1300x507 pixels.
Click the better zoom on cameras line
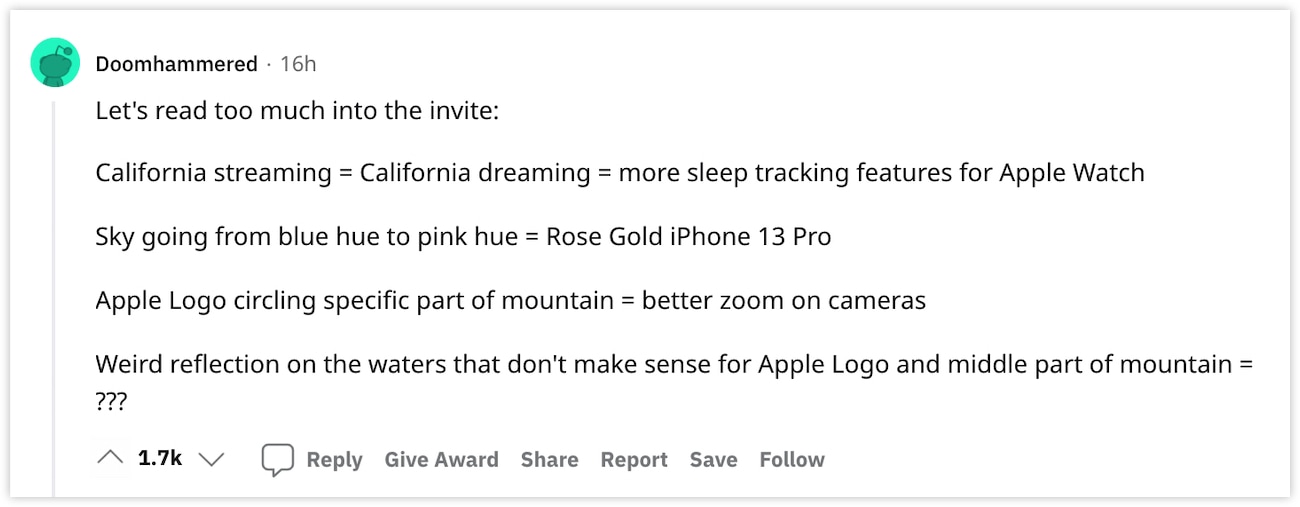click(511, 300)
